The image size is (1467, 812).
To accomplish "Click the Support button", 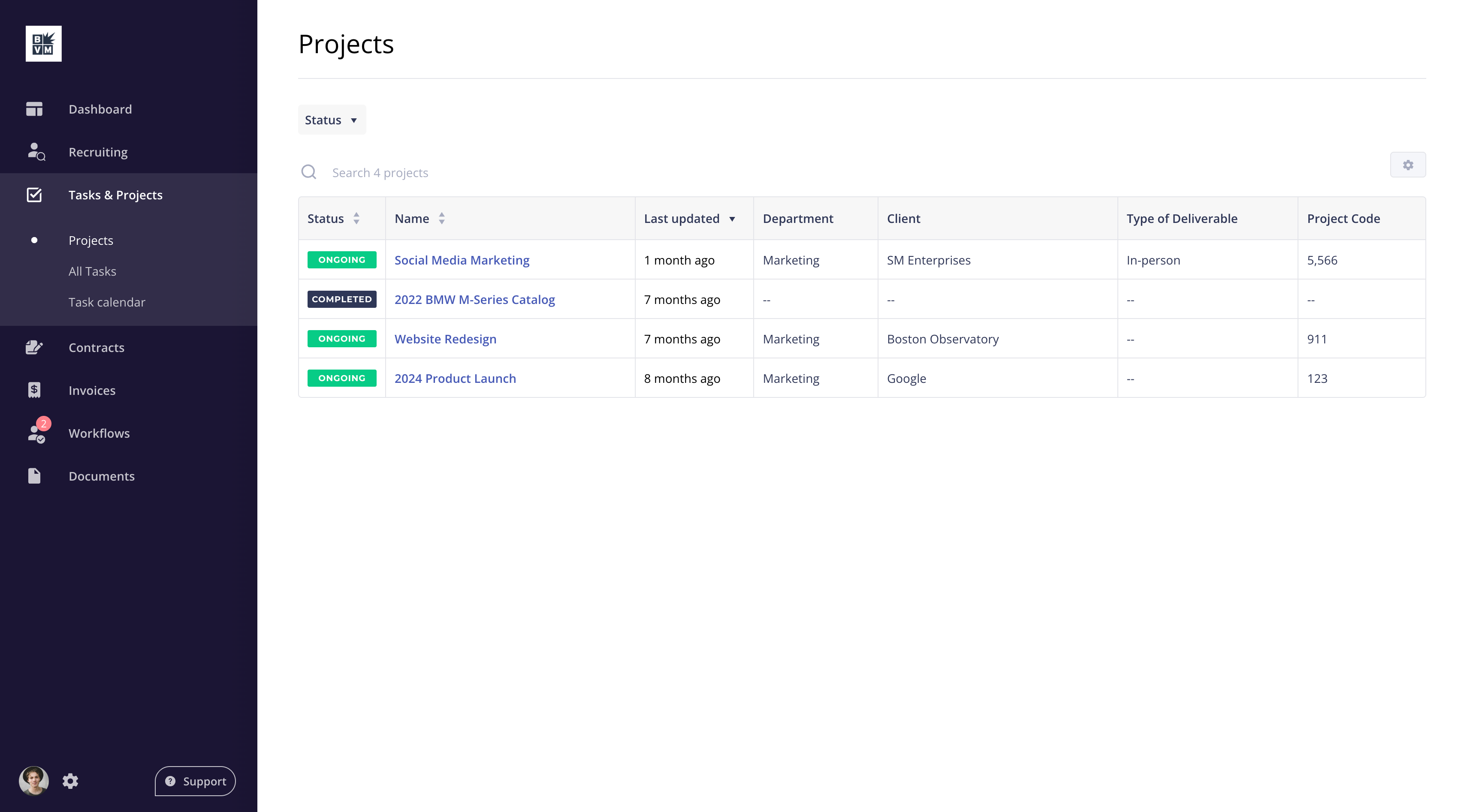I will click(x=195, y=781).
